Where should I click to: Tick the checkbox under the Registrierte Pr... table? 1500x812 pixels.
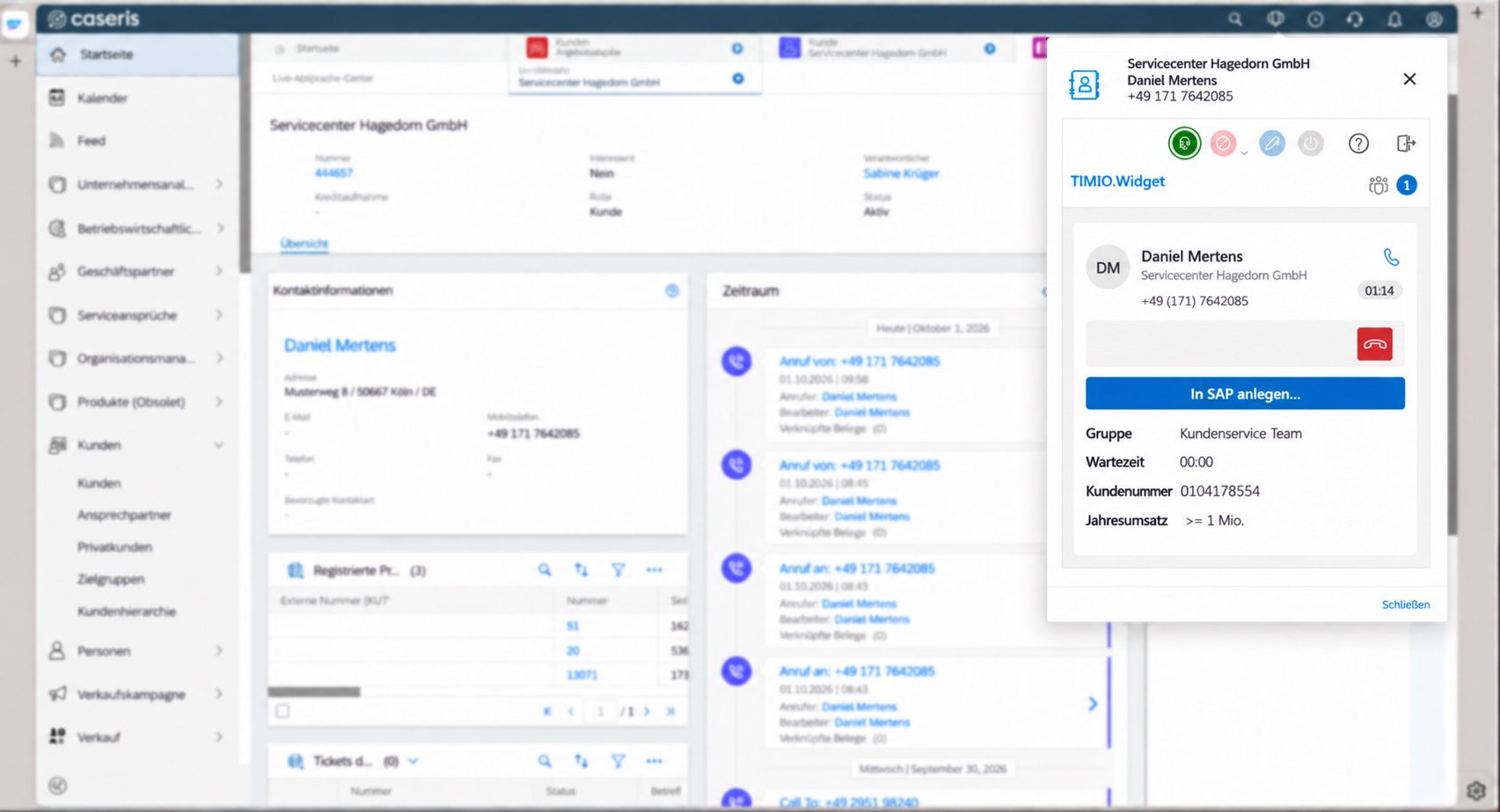[x=282, y=711]
